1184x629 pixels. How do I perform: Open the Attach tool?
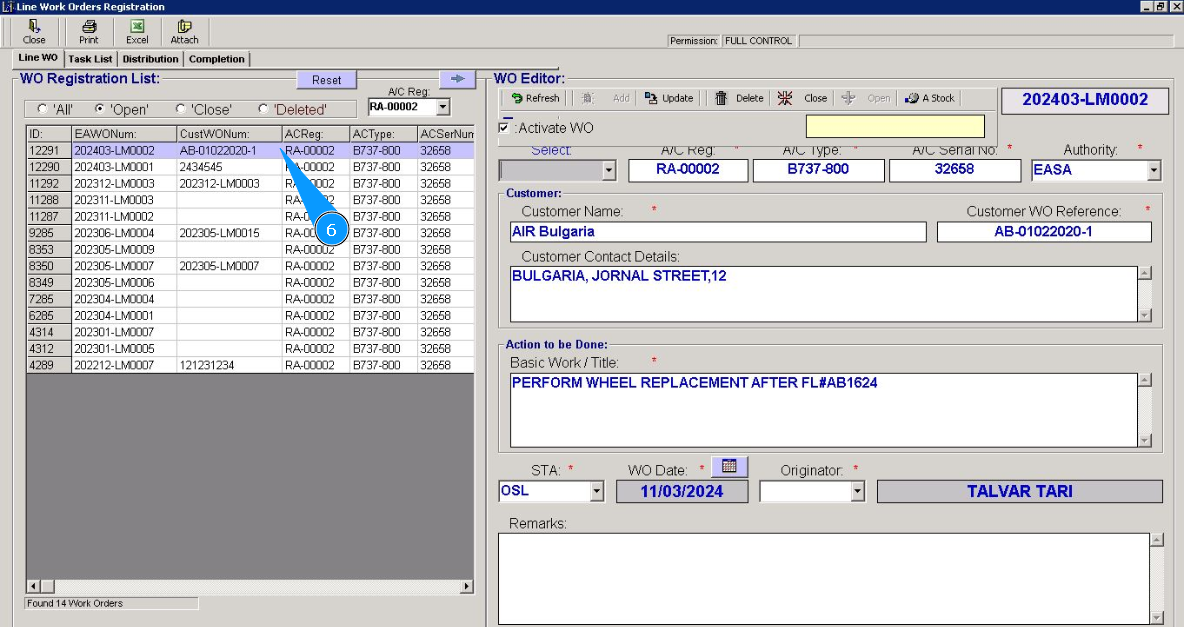point(184,31)
